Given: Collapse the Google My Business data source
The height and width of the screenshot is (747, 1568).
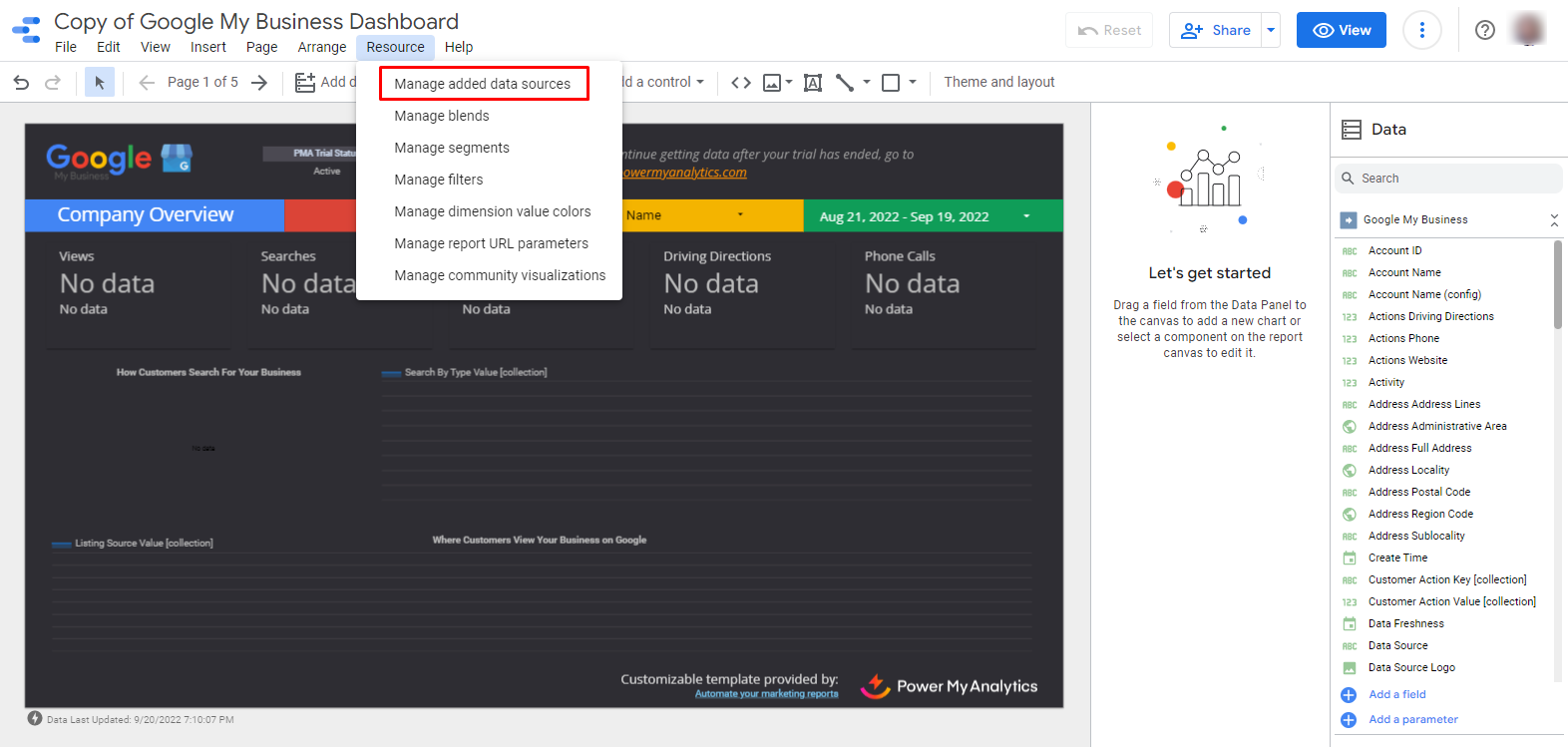Looking at the screenshot, I should 1553,219.
